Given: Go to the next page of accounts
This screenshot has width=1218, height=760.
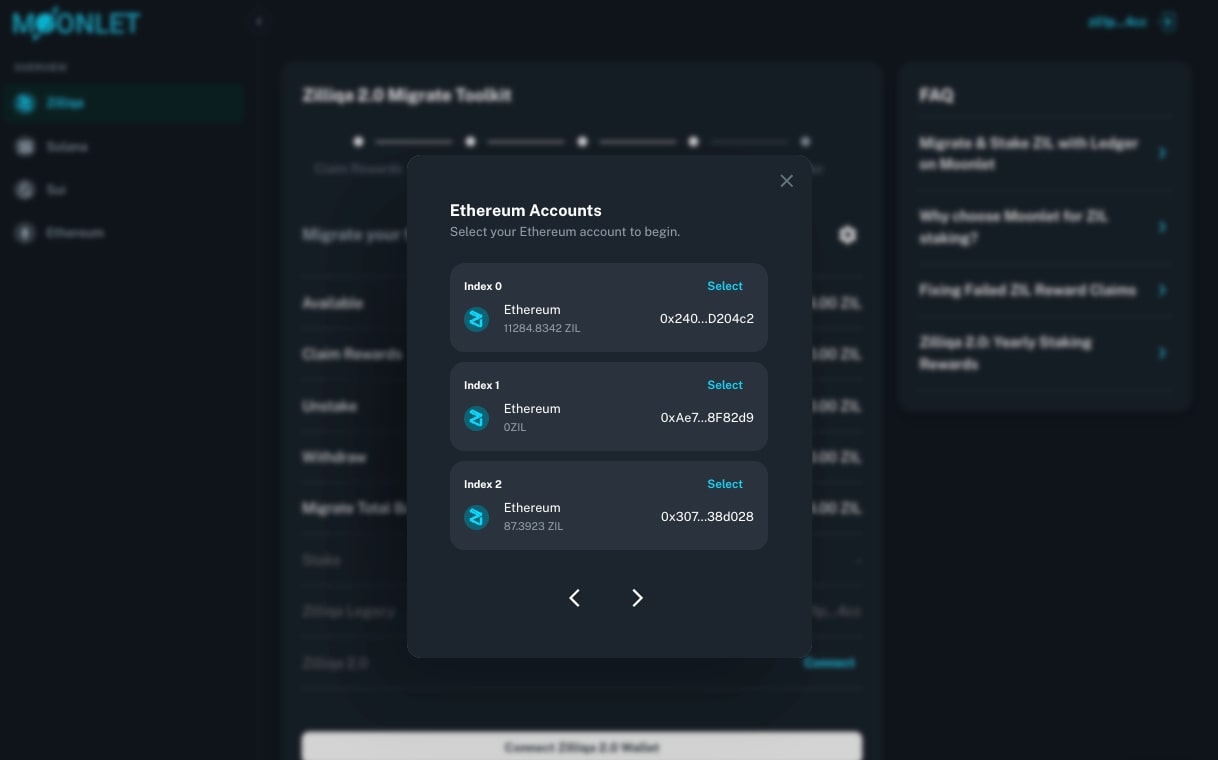Looking at the screenshot, I should [x=637, y=598].
